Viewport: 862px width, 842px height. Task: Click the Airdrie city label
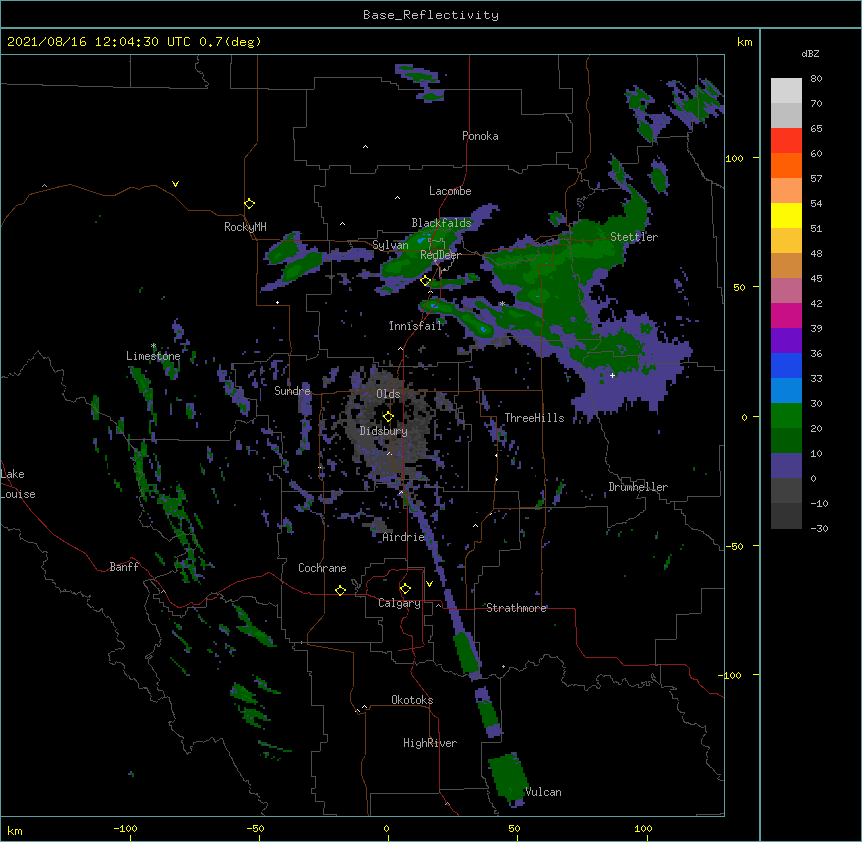click(x=404, y=537)
